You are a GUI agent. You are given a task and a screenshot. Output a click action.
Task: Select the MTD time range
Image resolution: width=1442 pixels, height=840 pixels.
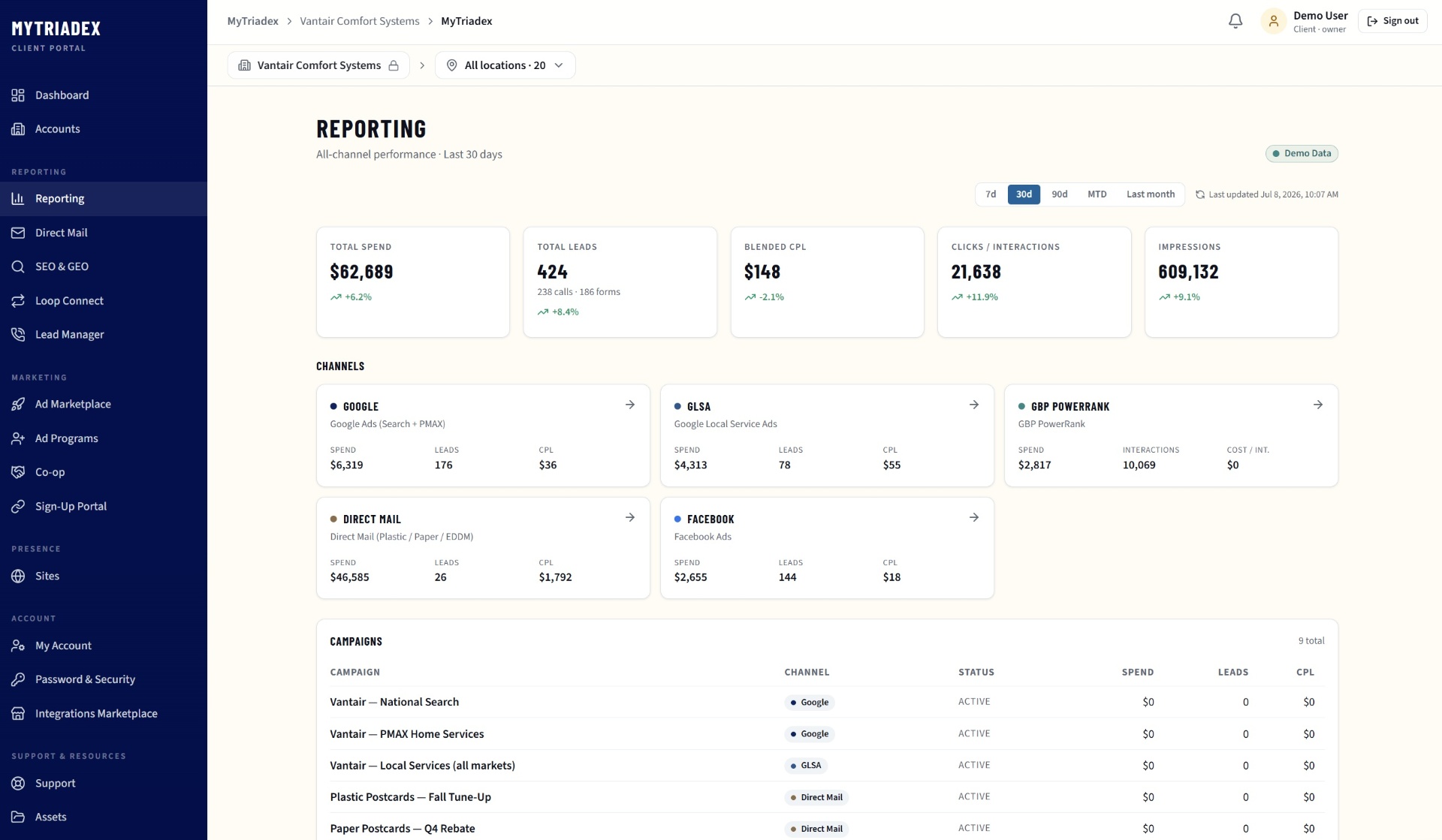tap(1097, 194)
